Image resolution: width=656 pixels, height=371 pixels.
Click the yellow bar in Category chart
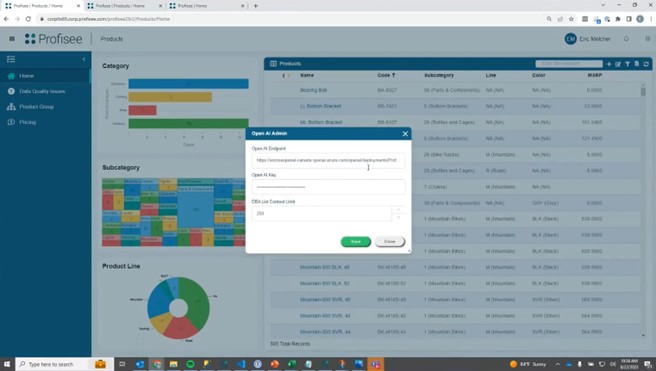(170, 97)
